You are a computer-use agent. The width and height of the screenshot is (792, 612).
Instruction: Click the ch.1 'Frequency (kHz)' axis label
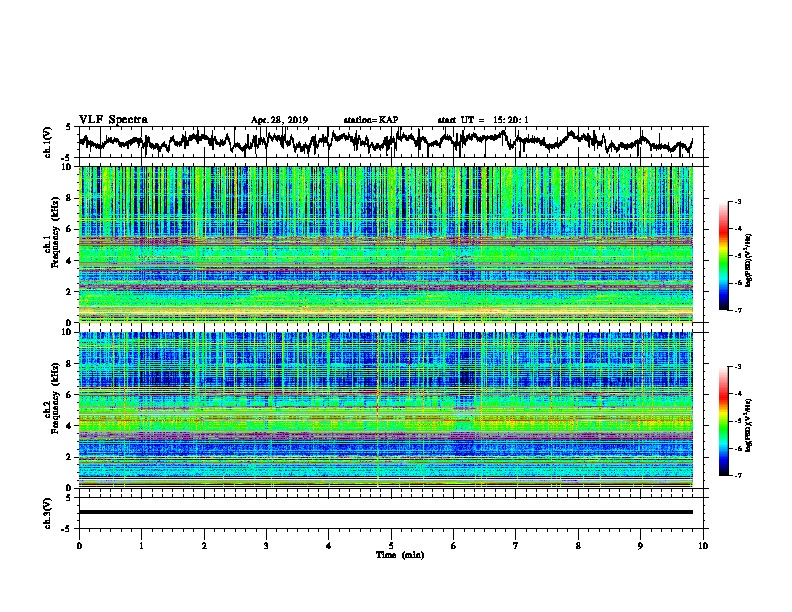pyautogui.click(x=55, y=232)
